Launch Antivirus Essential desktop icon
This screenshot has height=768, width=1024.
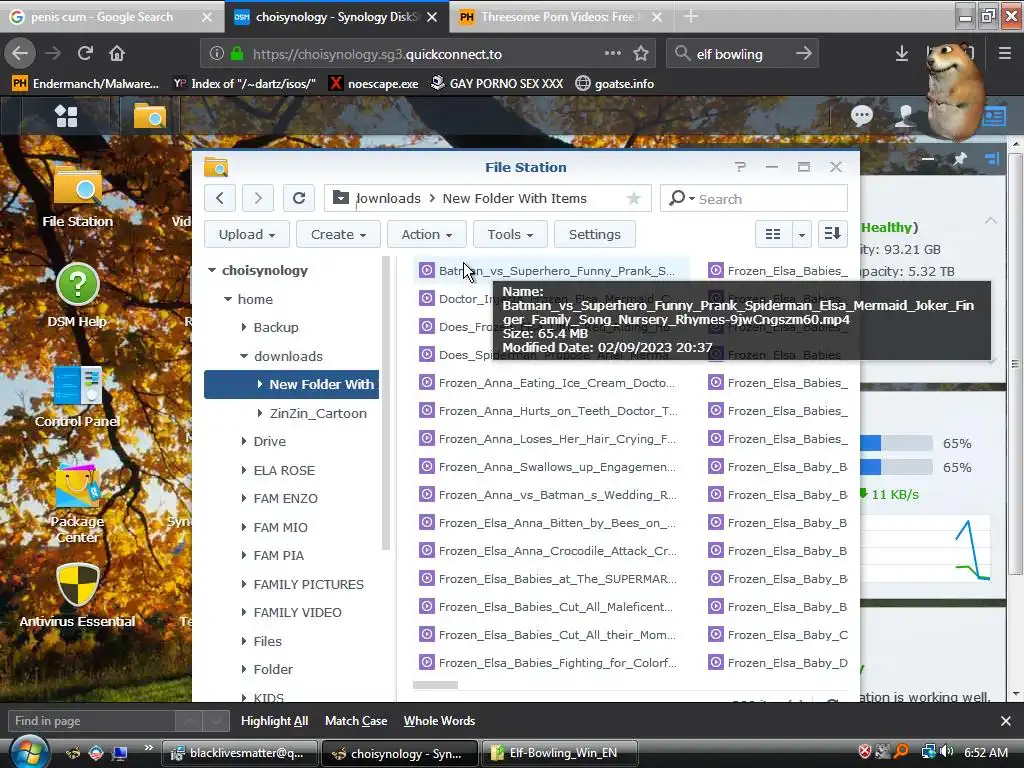[x=77, y=596]
